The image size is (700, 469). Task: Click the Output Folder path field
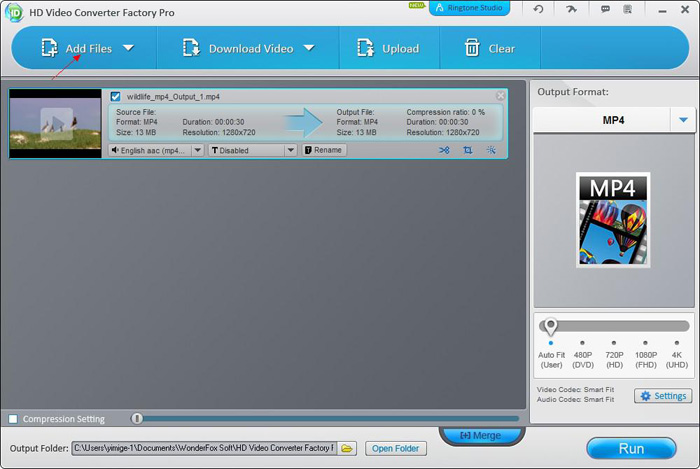(x=204, y=448)
